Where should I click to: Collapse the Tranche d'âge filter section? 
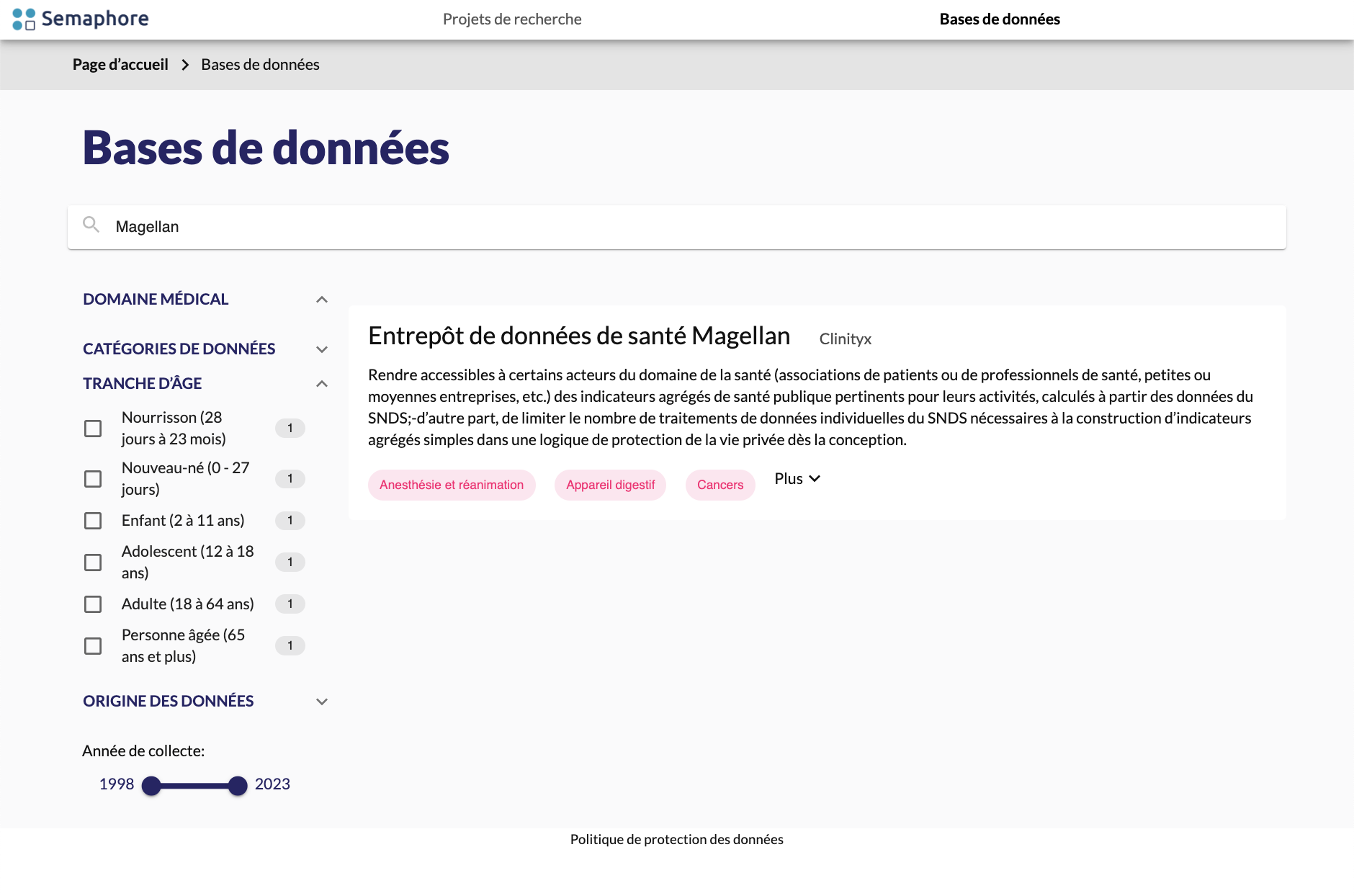[x=322, y=384]
